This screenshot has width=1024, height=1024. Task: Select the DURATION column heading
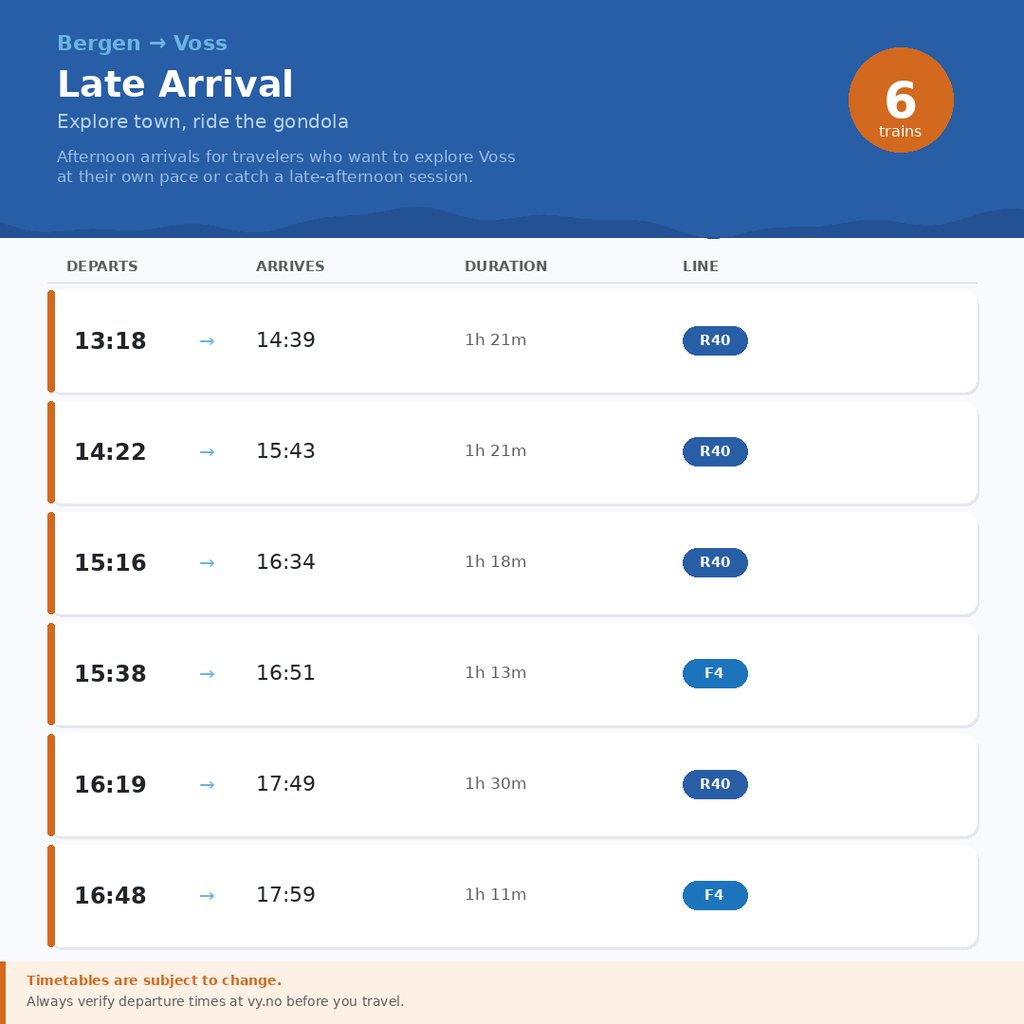point(506,266)
